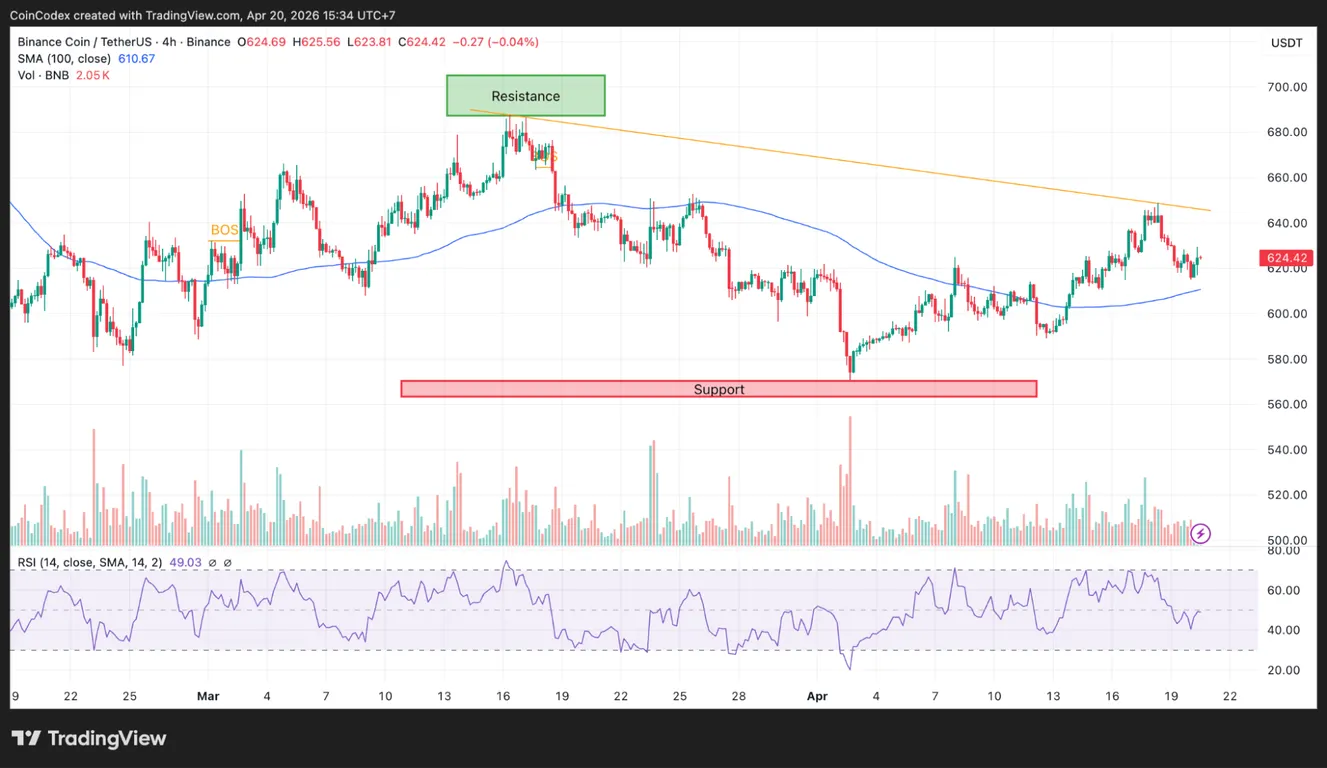Select the green Resistance zone box
This screenshot has width=1327, height=768.
[526, 96]
